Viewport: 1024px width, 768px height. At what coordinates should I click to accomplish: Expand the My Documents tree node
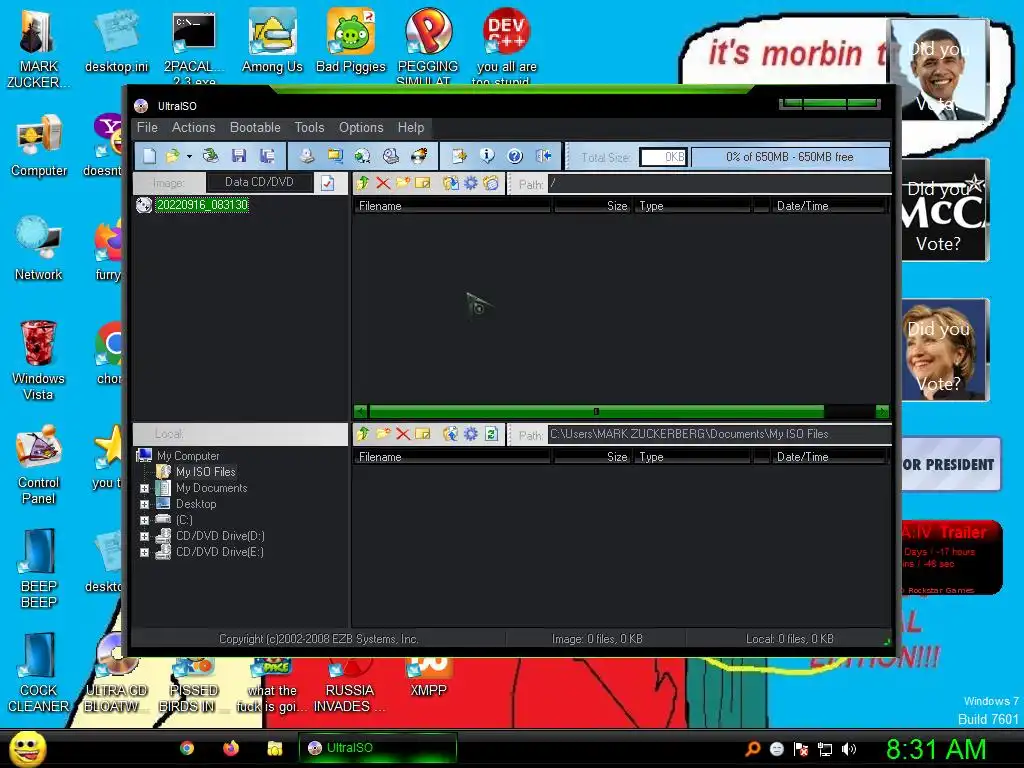tap(144, 488)
